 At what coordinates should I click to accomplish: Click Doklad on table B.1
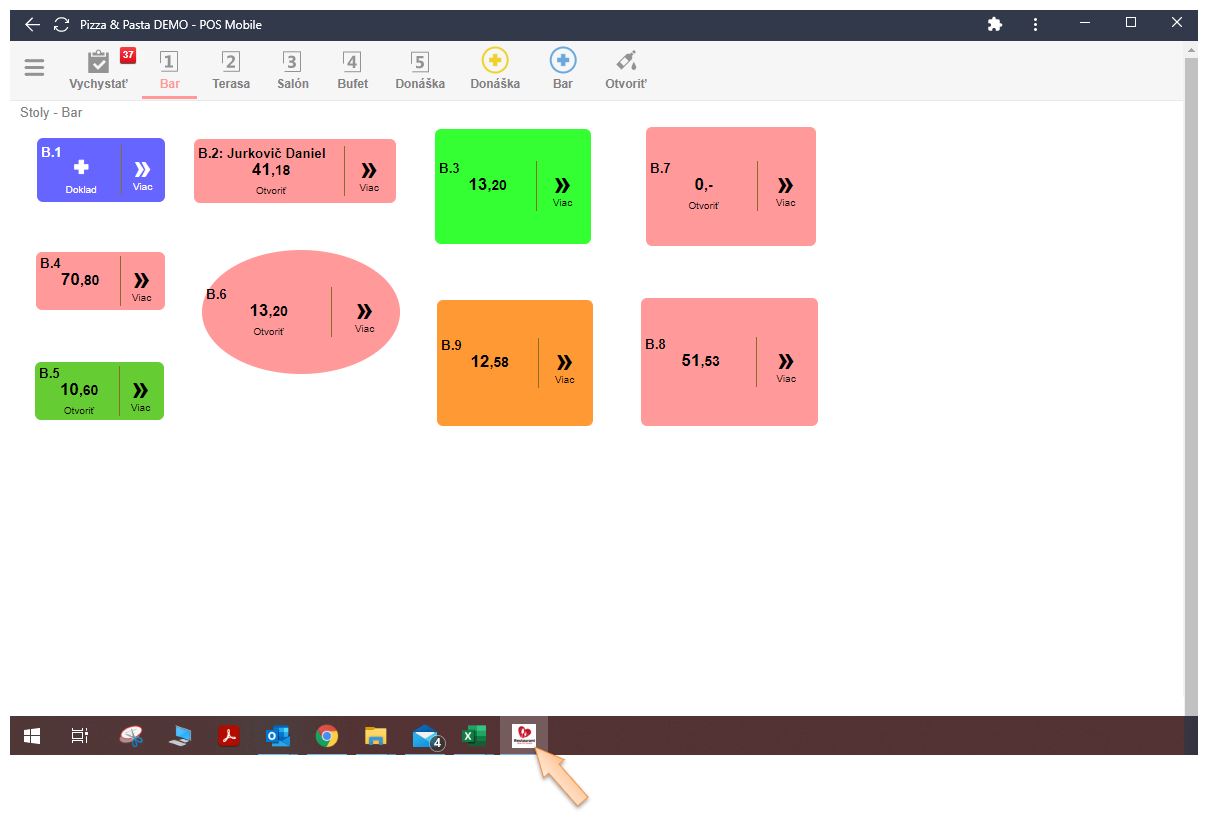(x=81, y=172)
